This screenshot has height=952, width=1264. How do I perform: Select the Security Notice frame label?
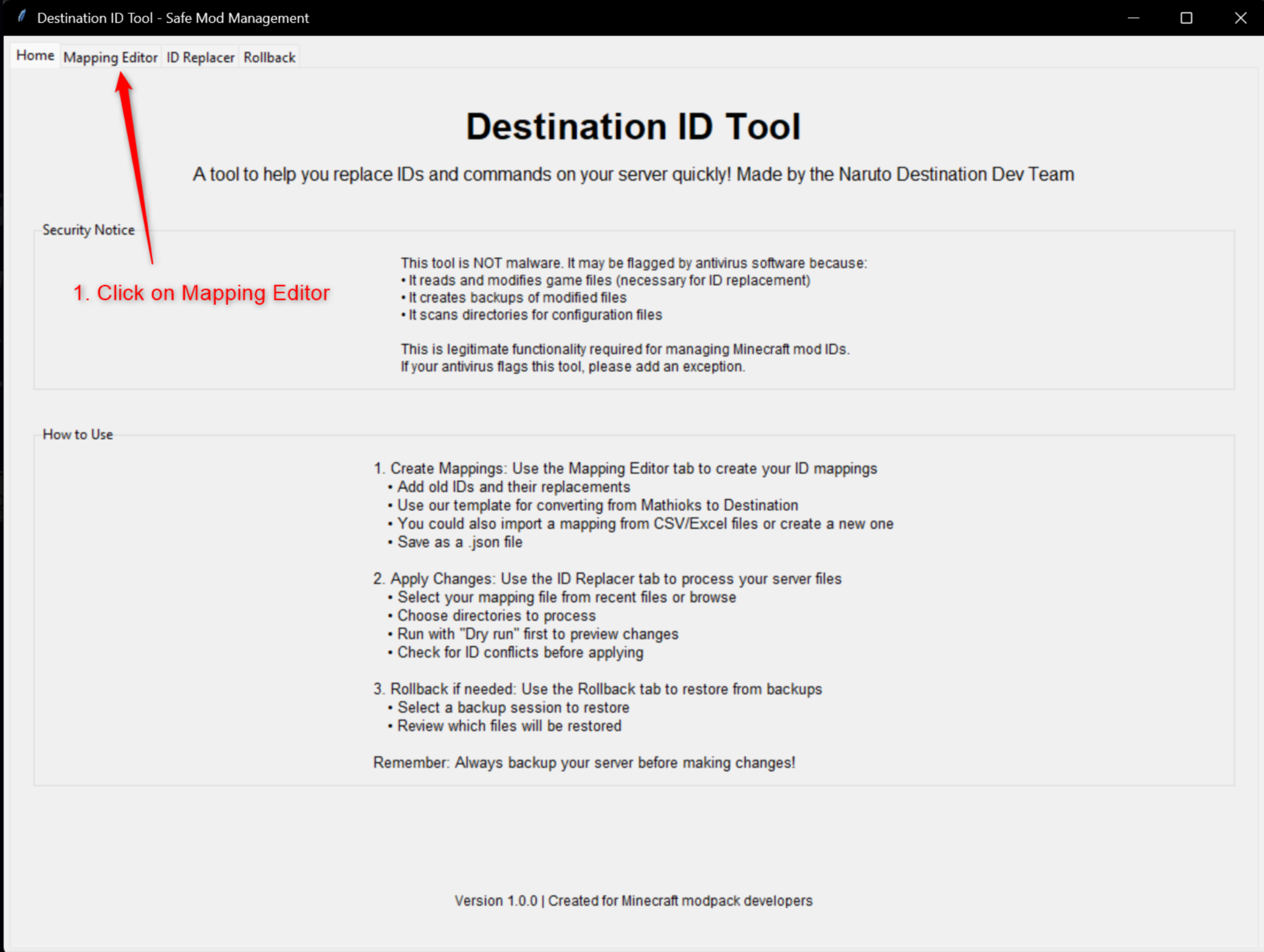click(88, 230)
